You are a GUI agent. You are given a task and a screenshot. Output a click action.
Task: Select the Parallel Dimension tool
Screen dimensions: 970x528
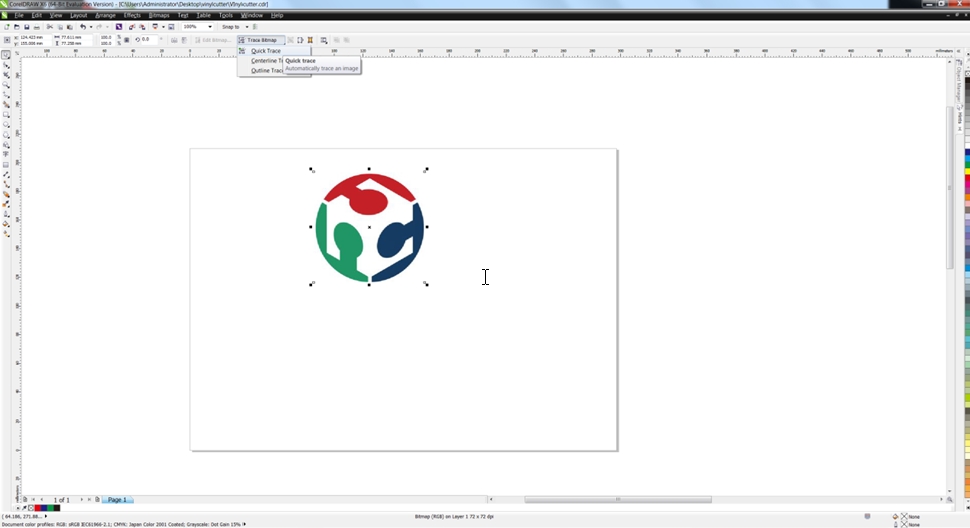click(6, 174)
